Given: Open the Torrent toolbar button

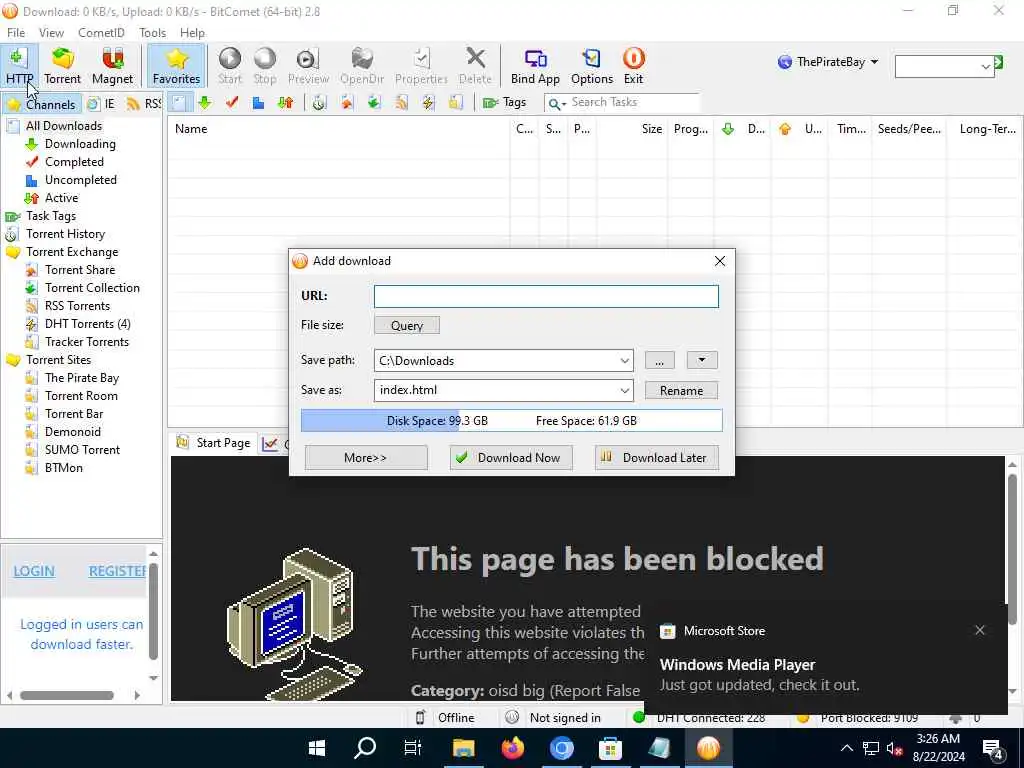Looking at the screenshot, I should point(63,65).
